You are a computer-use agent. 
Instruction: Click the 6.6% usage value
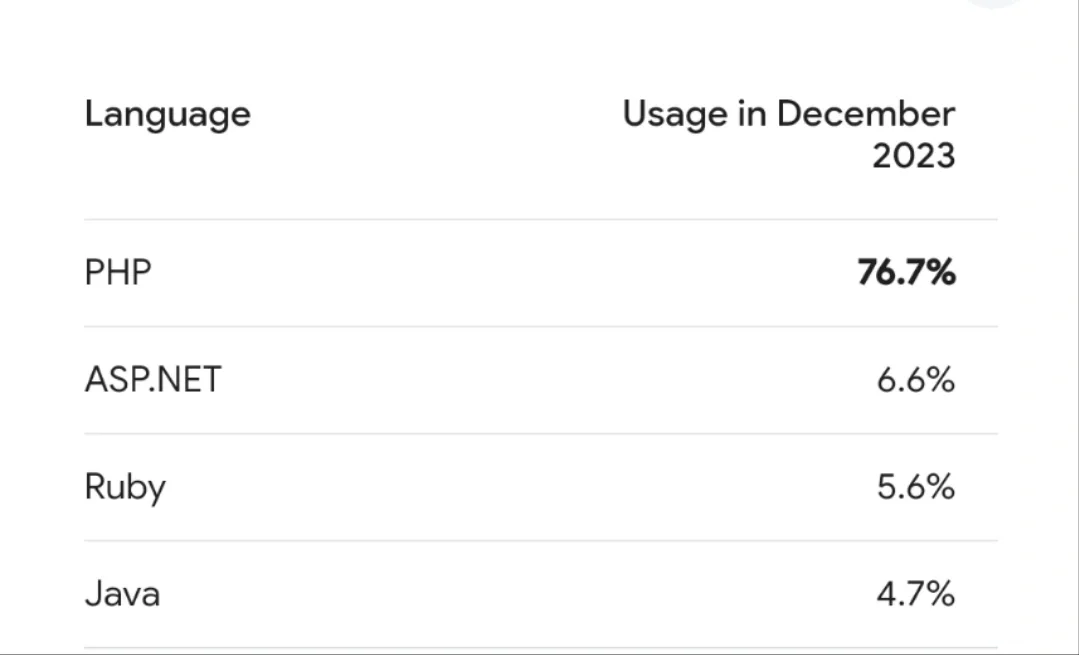tap(915, 380)
